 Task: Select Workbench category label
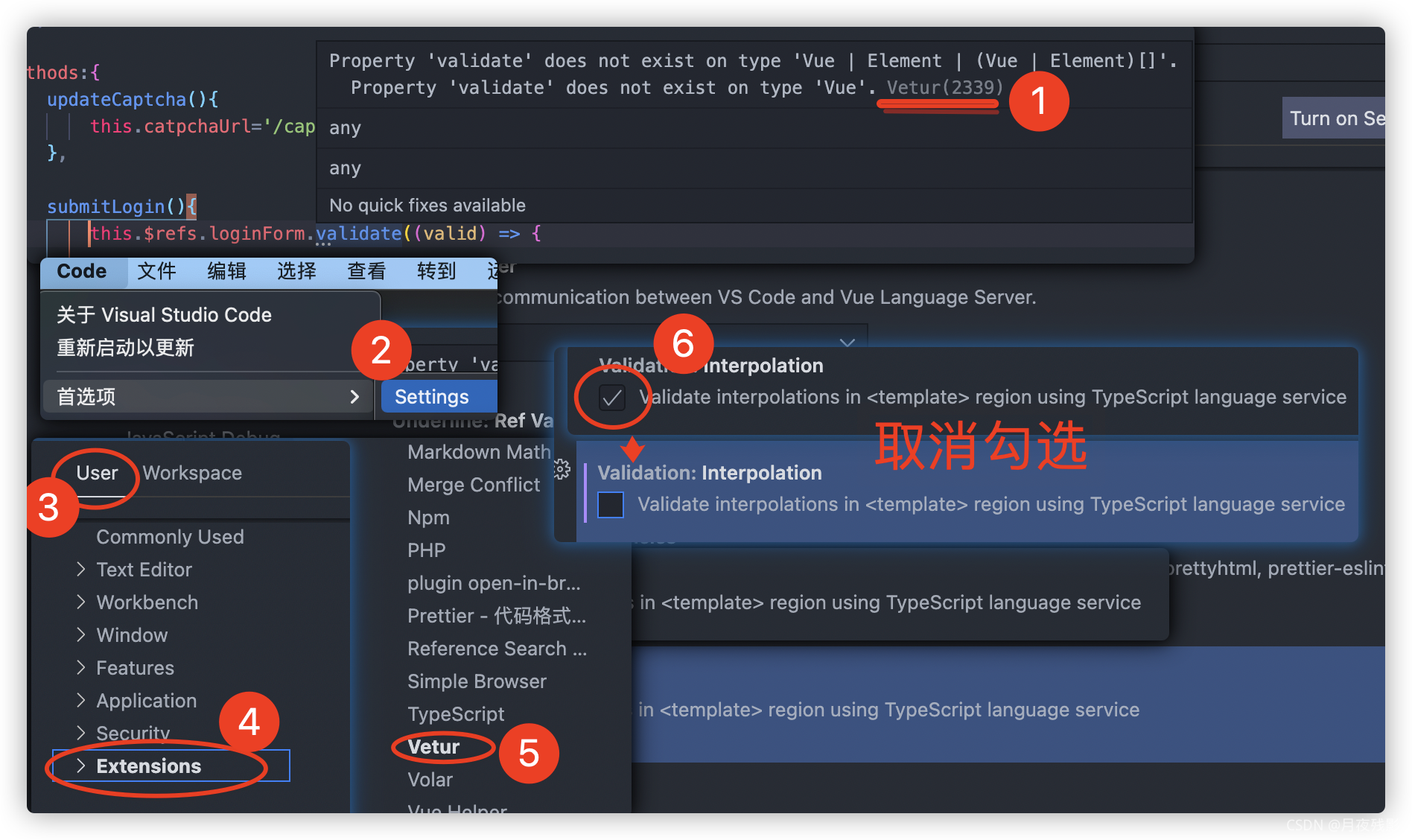coord(147,602)
